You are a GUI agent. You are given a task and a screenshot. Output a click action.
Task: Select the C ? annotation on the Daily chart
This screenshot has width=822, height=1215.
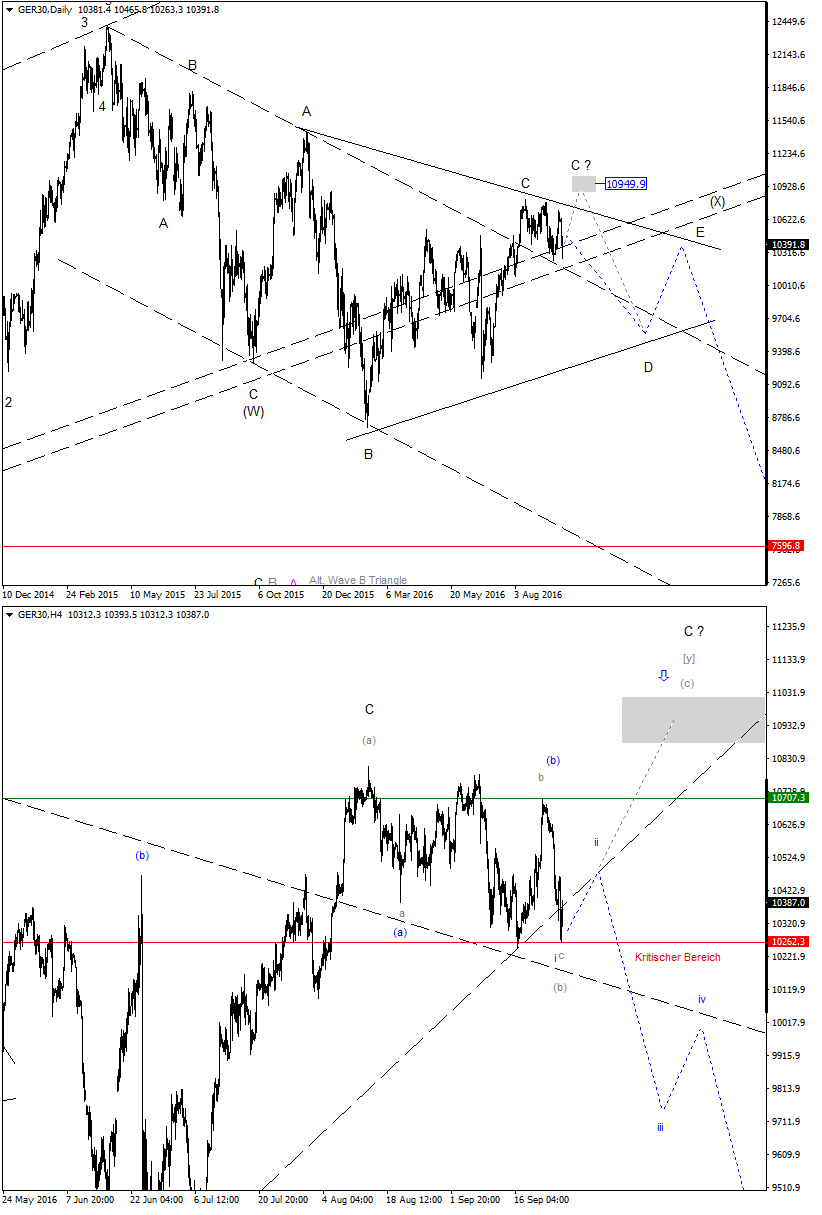[580, 163]
